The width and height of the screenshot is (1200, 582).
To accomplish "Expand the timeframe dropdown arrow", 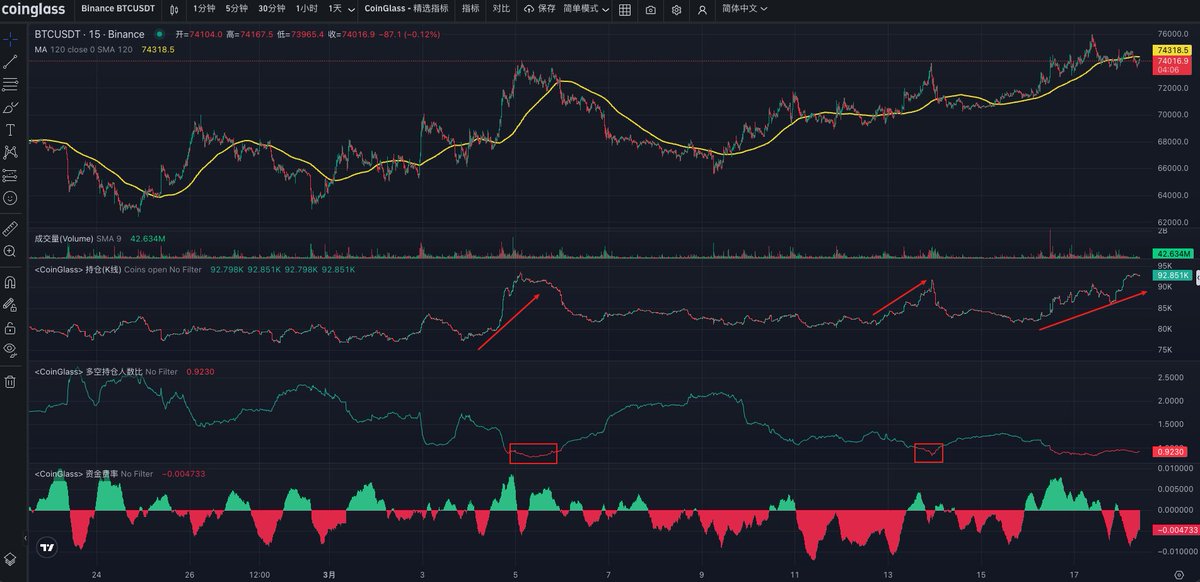I will pos(351,9).
